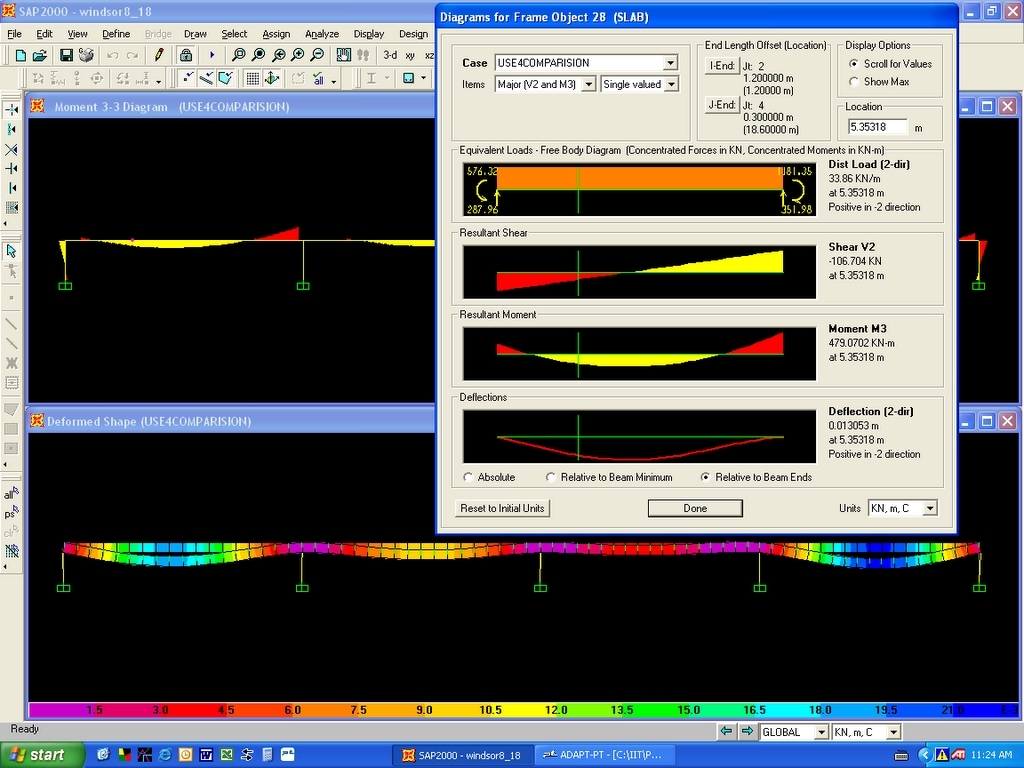Open the Analyze menu
Image resolution: width=1024 pixels, height=768 pixels.
click(322, 34)
